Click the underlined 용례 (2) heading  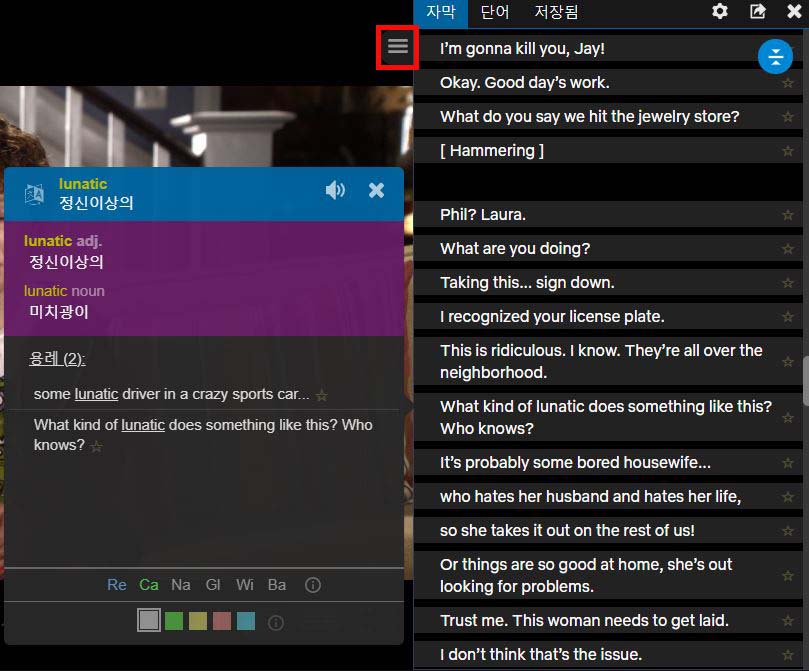click(x=57, y=359)
